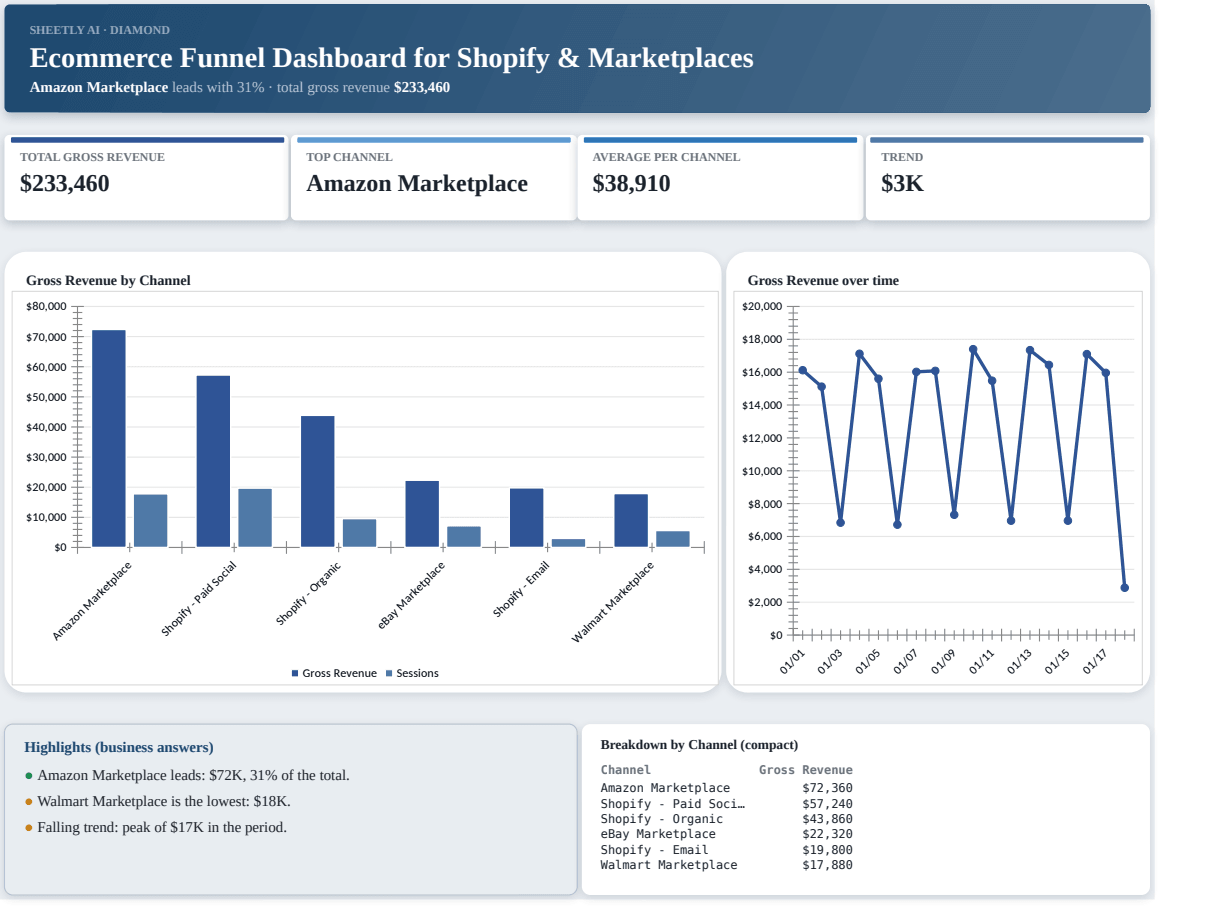Image resolution: width=1227 pixels, height=922 pixels.
Task: Click the 01/17 x-axis label
Action: tap(1096, 662)
